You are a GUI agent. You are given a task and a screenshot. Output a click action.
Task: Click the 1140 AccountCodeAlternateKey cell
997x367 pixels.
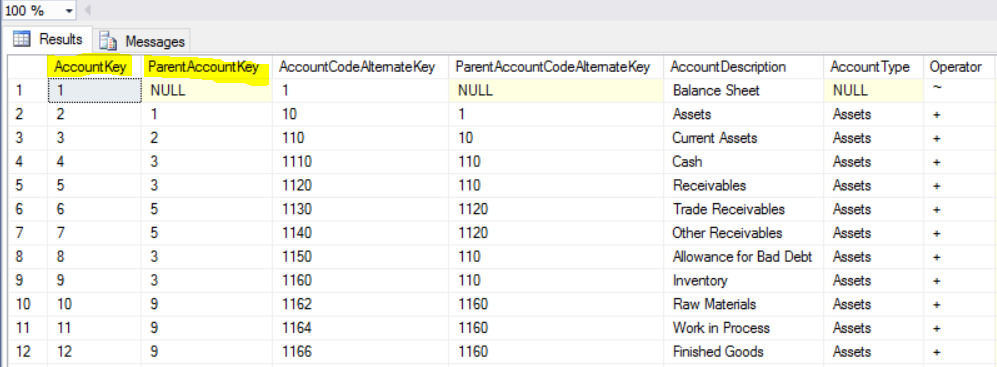361,233
